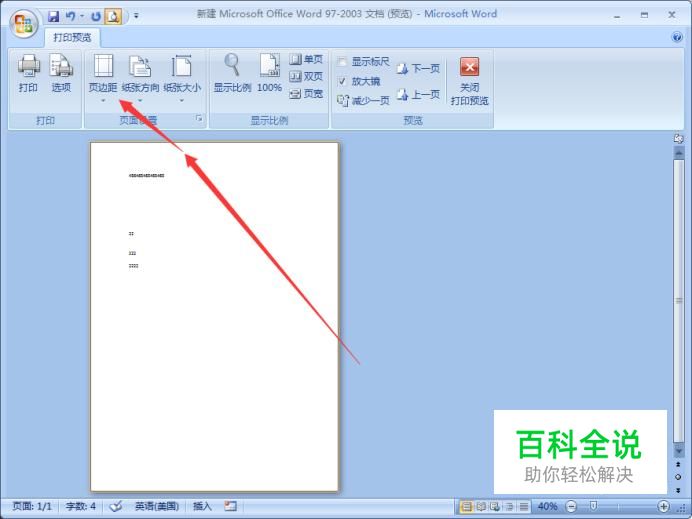Switch to web layout view
The height and width of the screenshot is (519, 692).
pyautogui.click(x=495, y=506)
